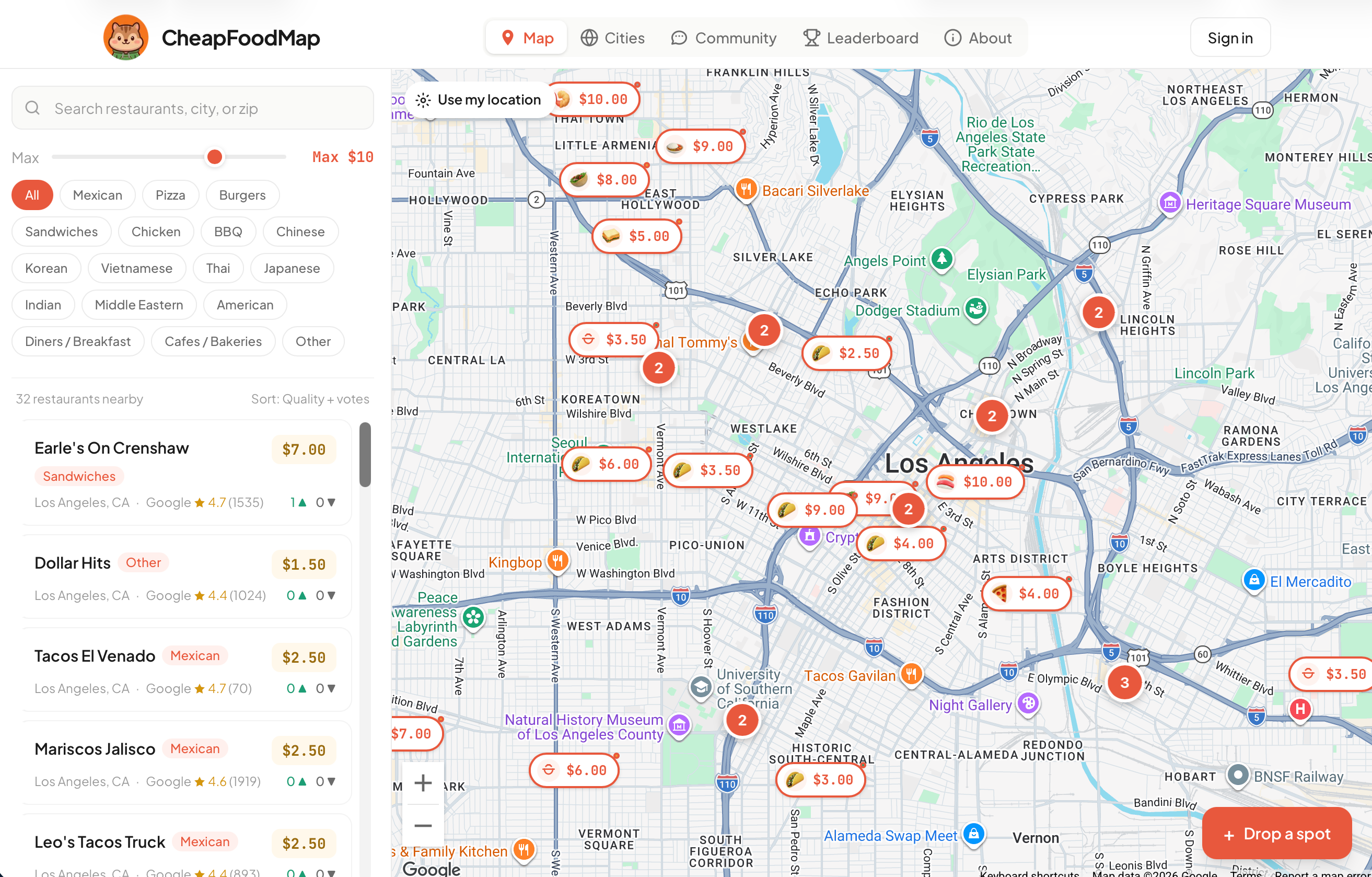Enable the Indian filter chip
Screen dimensions: 1372x877
click(43, 305)
